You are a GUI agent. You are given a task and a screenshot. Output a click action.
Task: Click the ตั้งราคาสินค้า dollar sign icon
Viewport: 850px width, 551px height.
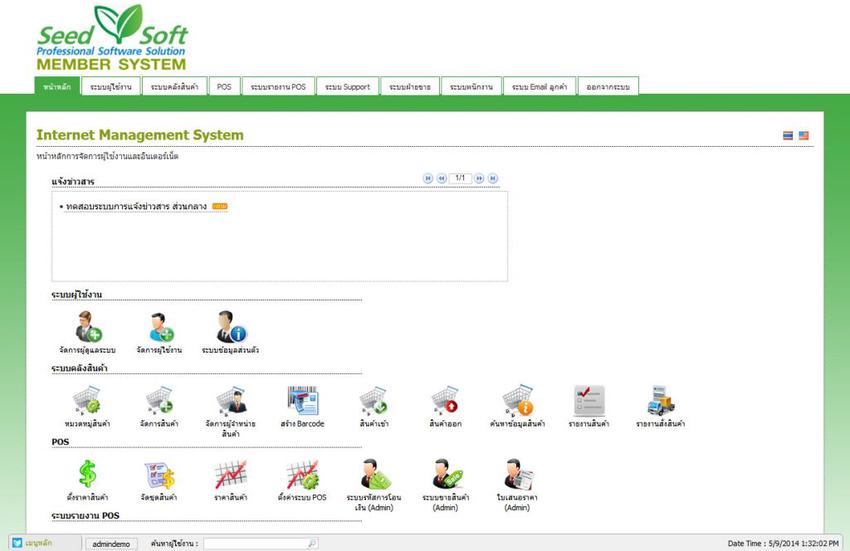click(87, 473)
